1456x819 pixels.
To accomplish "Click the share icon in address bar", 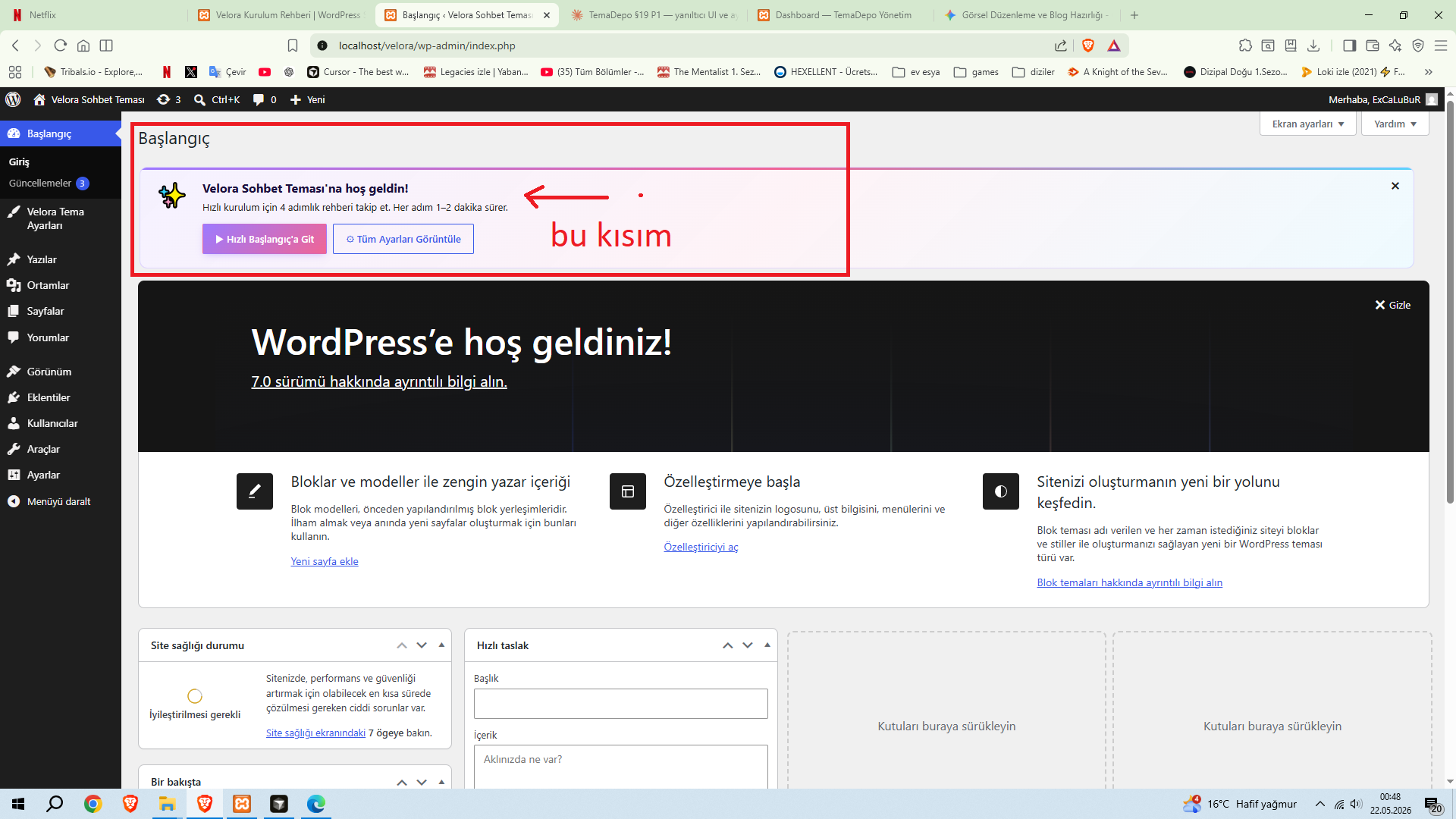I will (1061, 45).
